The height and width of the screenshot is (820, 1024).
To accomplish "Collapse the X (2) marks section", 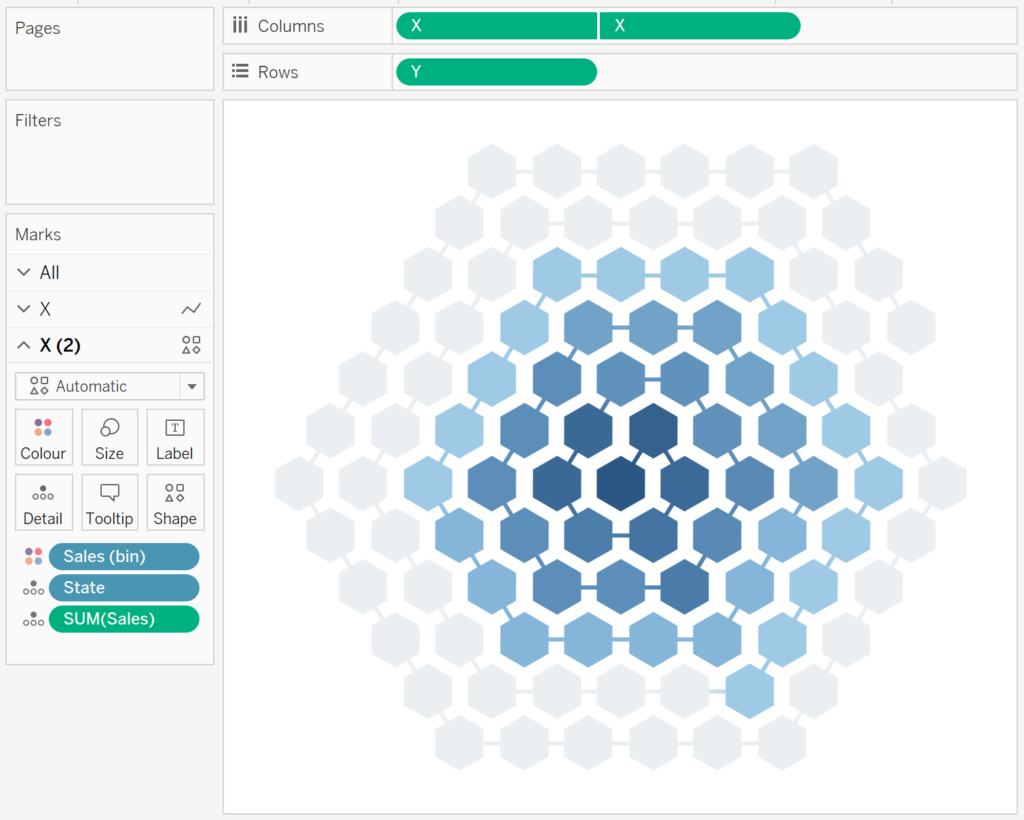I will (x=24, y=345).
